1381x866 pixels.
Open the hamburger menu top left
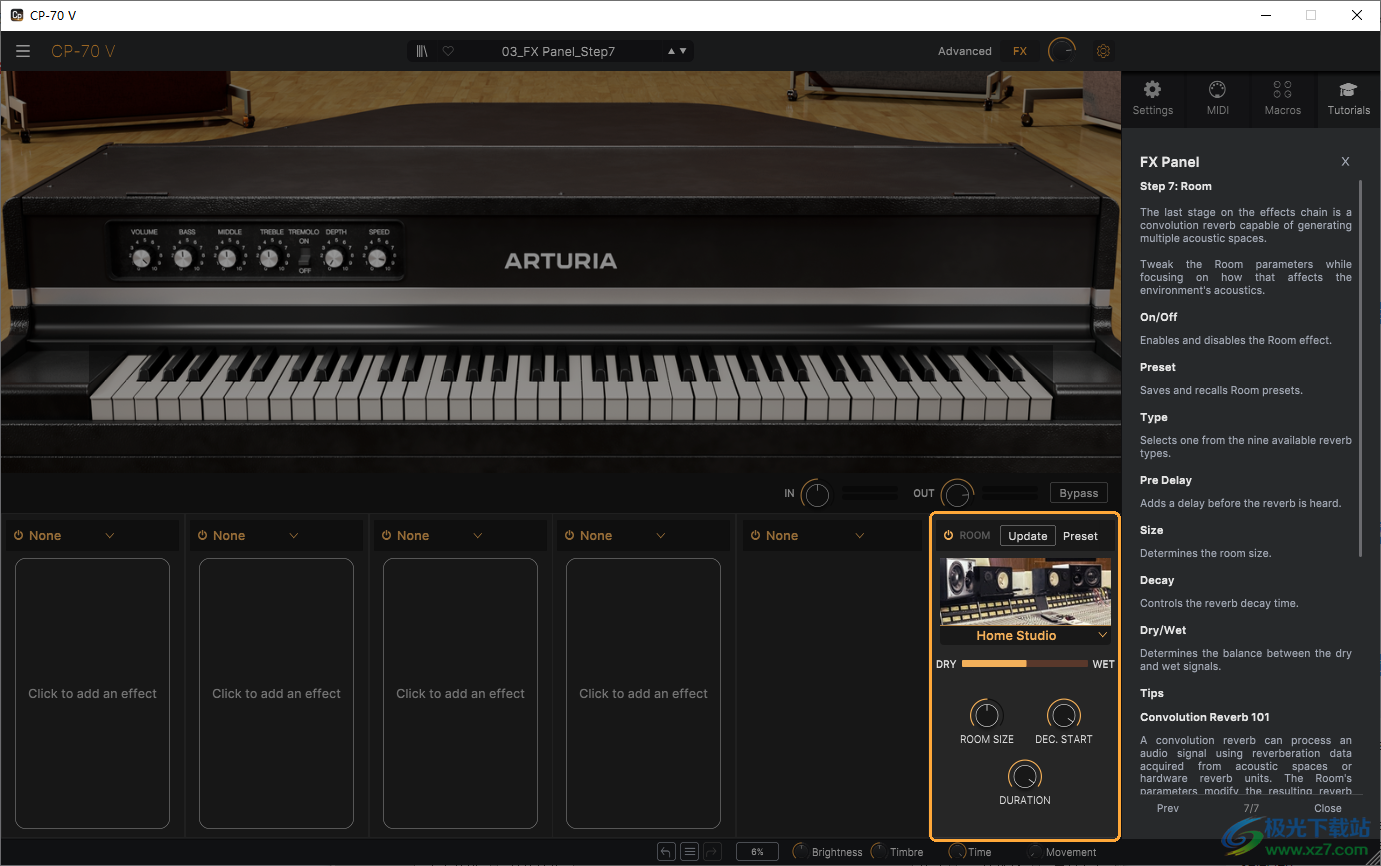tap(23, 51)
